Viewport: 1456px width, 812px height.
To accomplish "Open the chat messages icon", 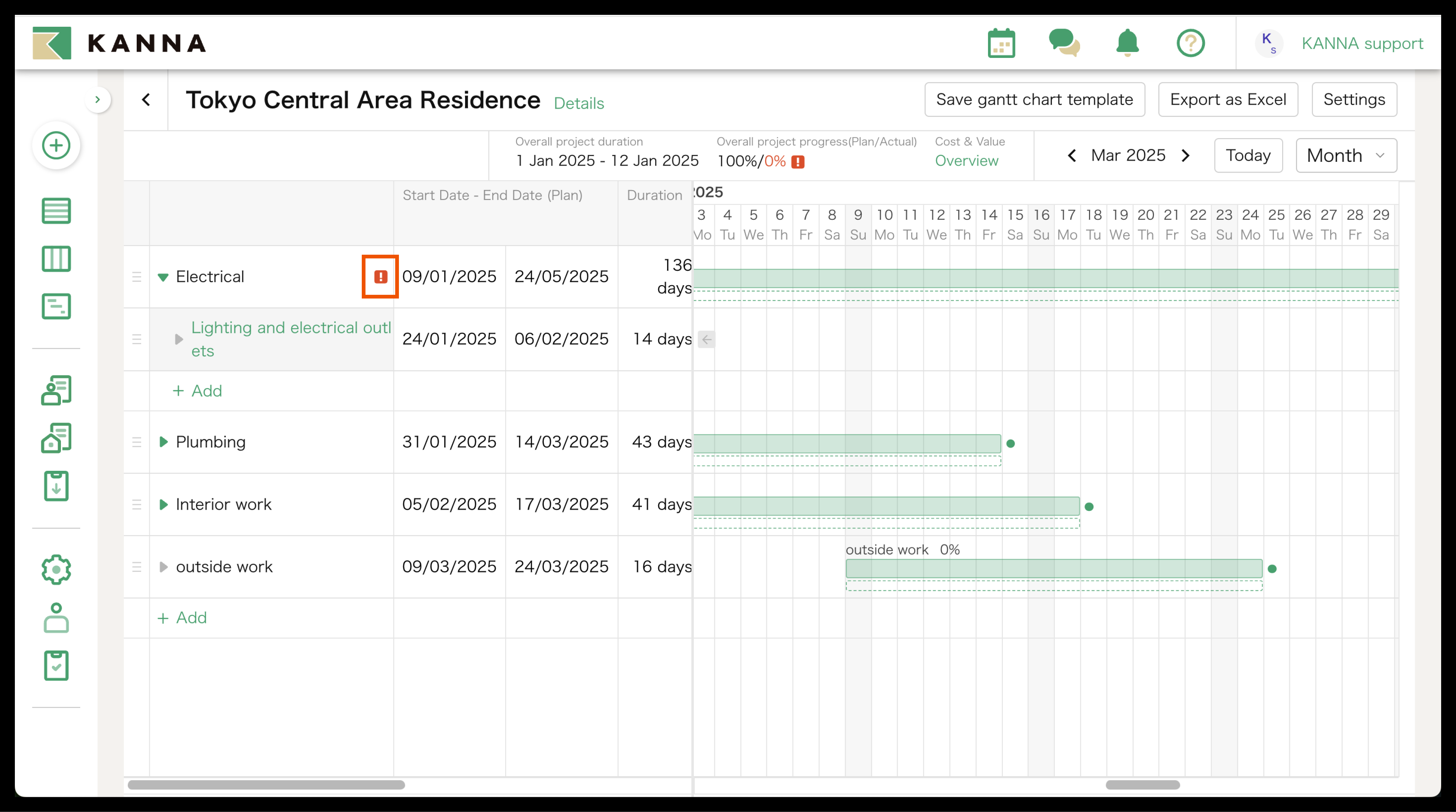I will pos(1064,43).
